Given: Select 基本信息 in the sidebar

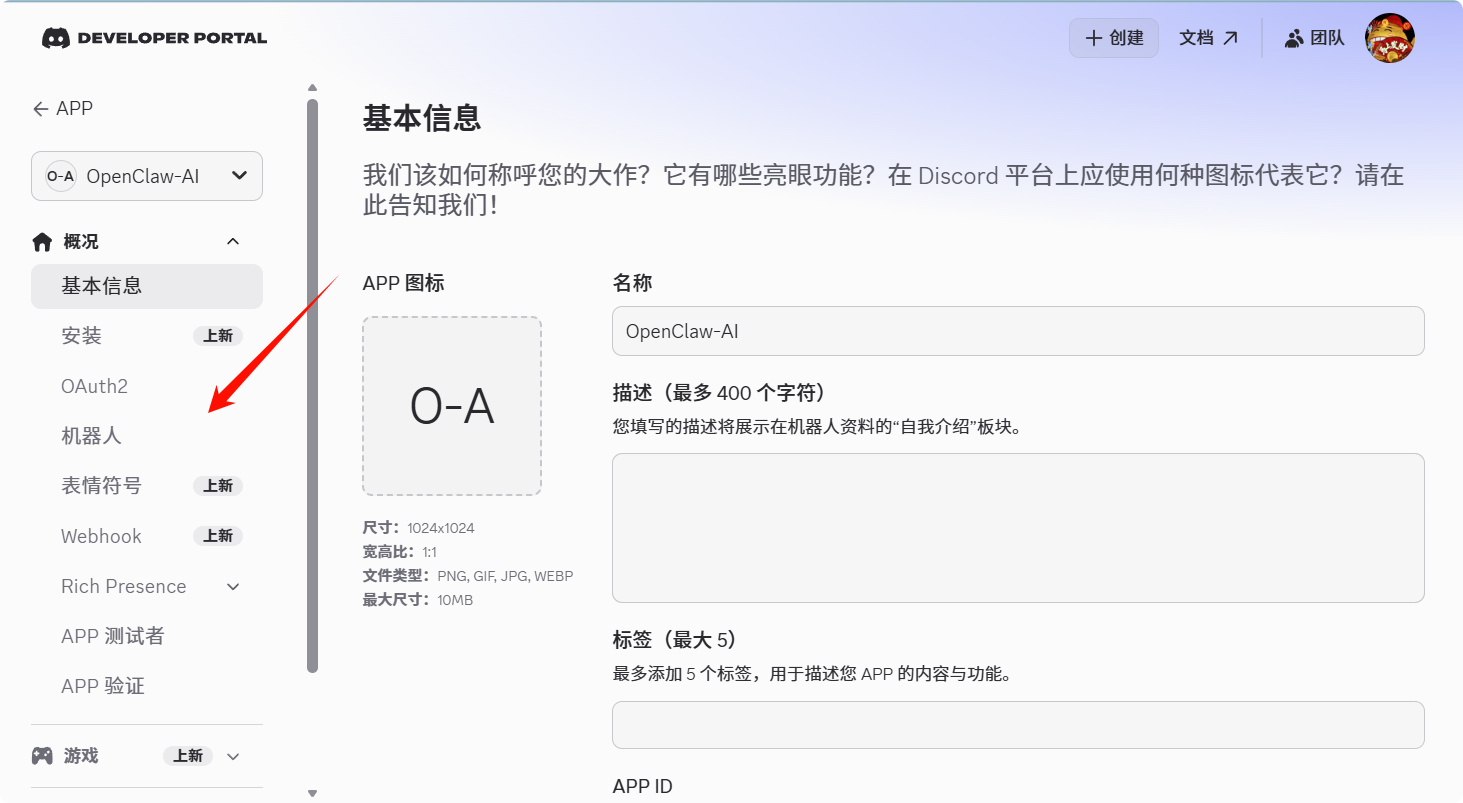Looking at the screenshot, I should click(x=147, y=286).
